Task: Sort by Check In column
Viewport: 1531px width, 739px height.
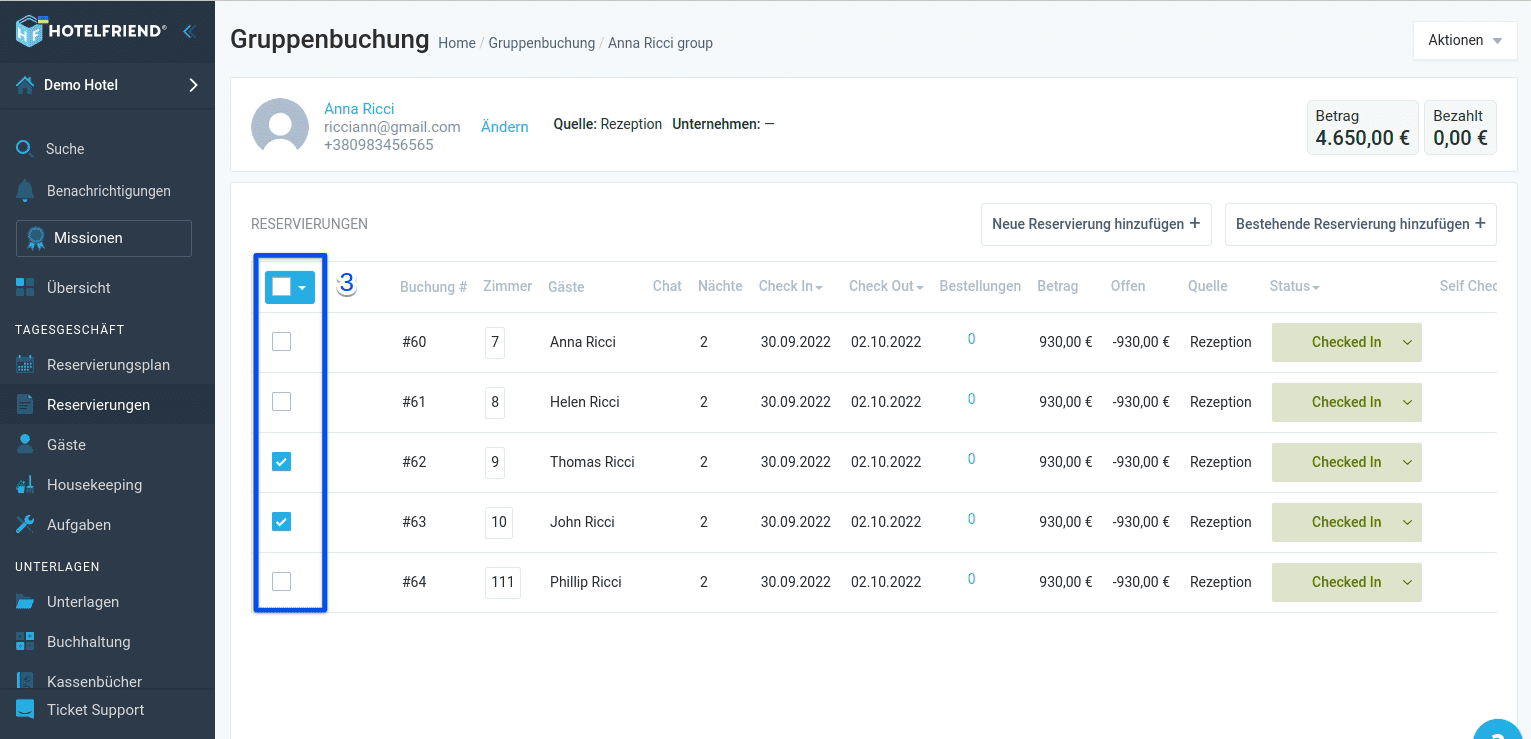Action: [790, 286]
